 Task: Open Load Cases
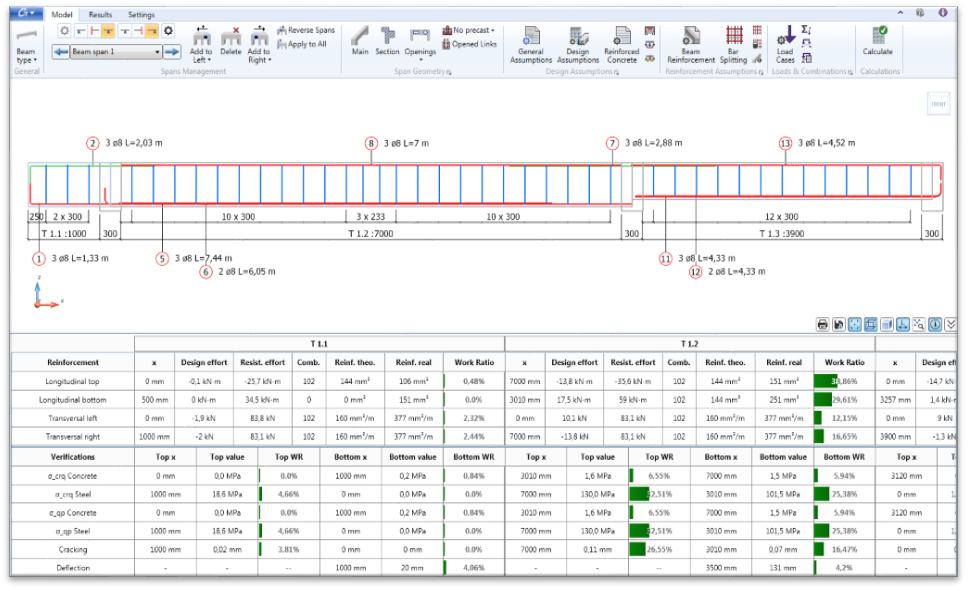point(785,43)
